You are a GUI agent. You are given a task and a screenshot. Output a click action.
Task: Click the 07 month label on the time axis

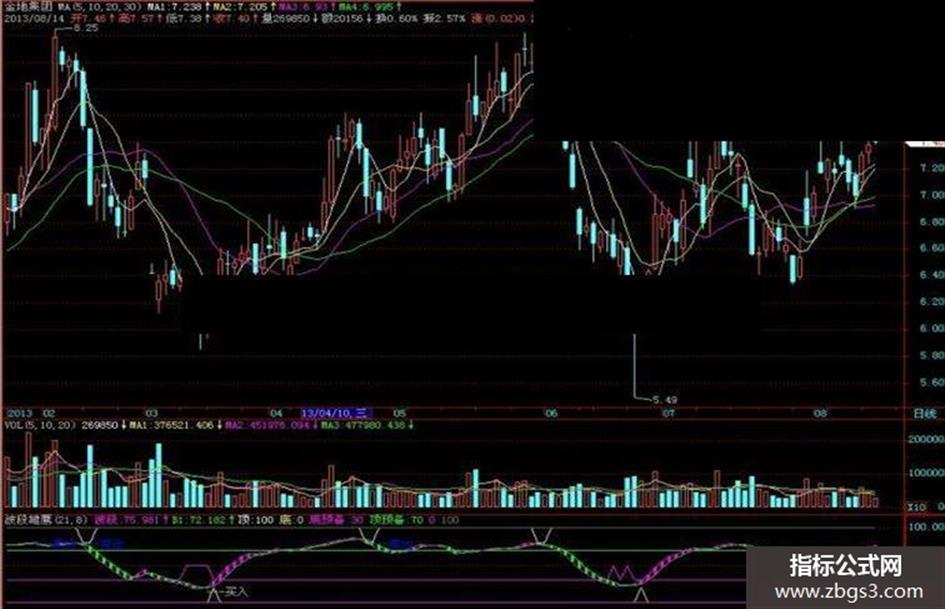[668, 413]
